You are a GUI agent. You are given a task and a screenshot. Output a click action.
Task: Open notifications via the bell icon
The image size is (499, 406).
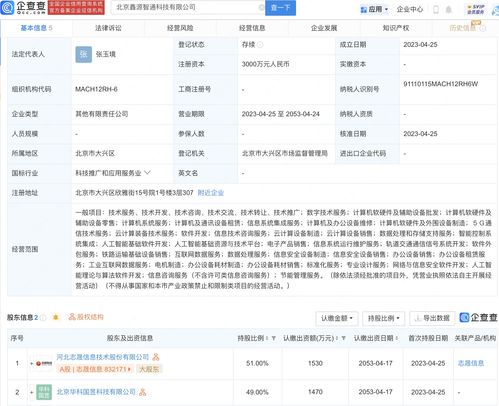point(449,10)
